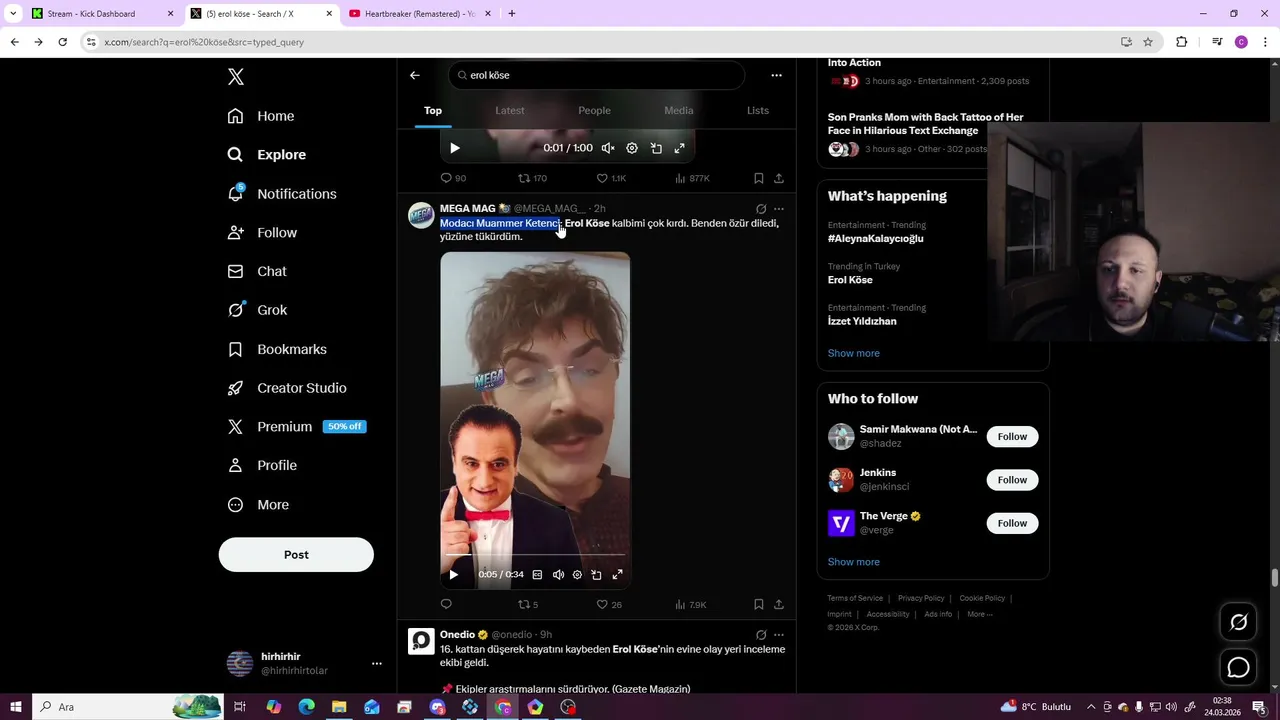Image resolution: width=1280 pixels, height=720 pixels.
Task: Switch to the Latest tab
Action: (x=510, y=110)
